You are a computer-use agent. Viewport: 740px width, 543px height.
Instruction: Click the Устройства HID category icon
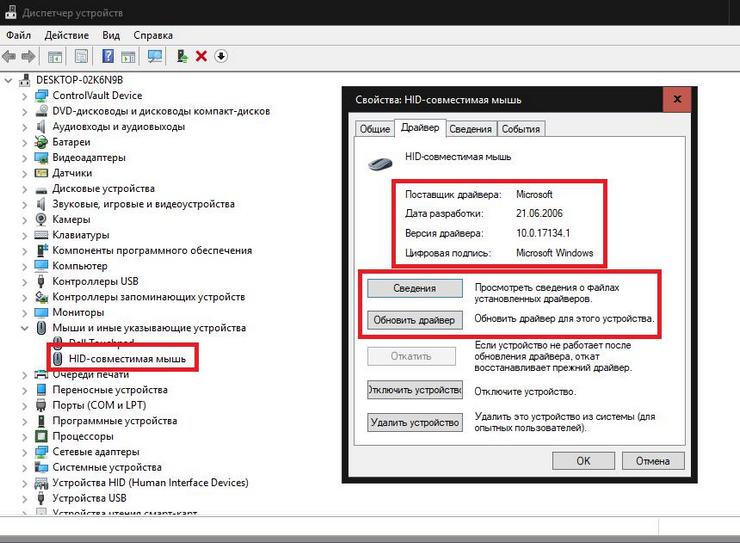[42, 483]
